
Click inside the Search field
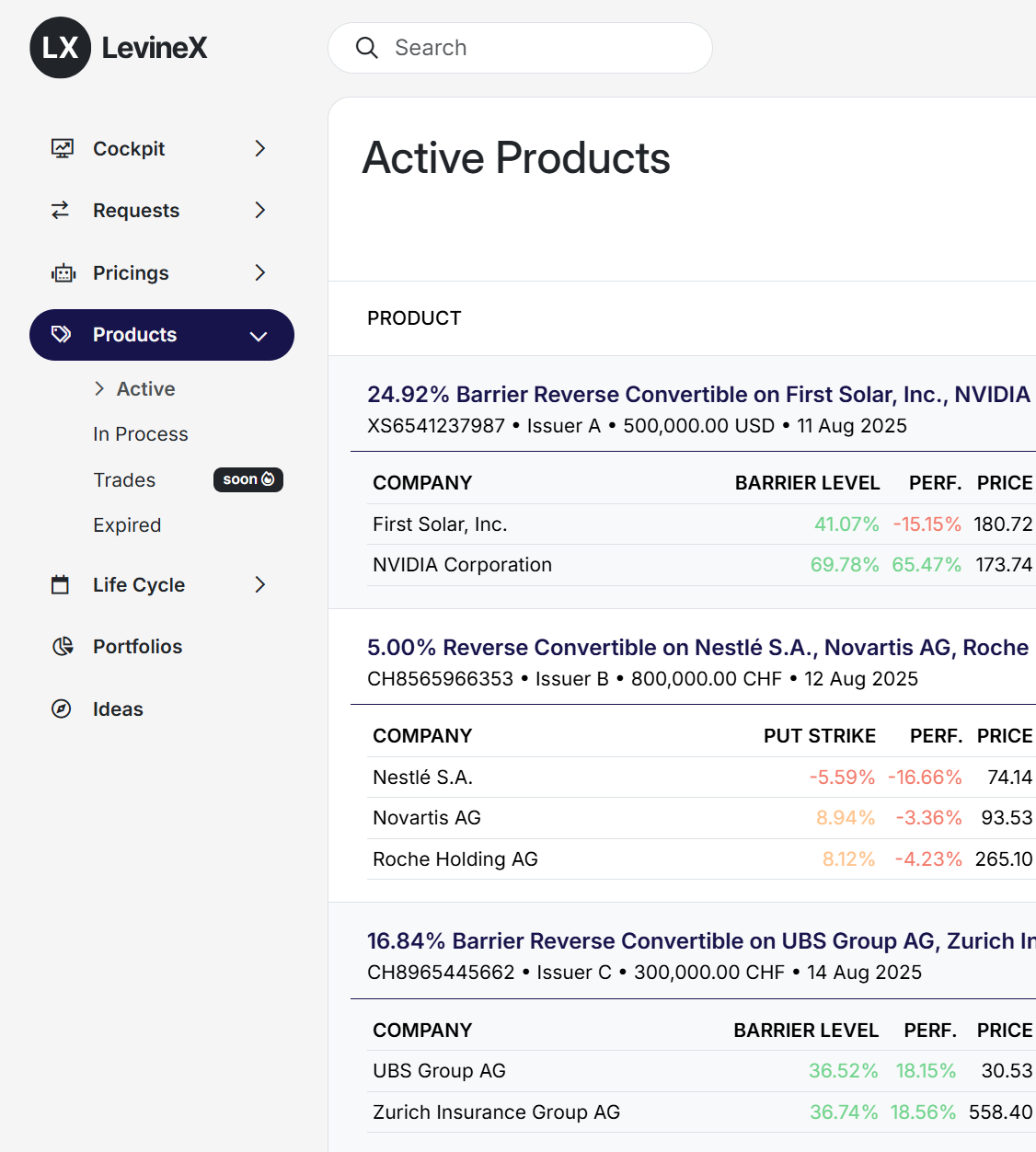pyautogui.click(x=520, y=48)
